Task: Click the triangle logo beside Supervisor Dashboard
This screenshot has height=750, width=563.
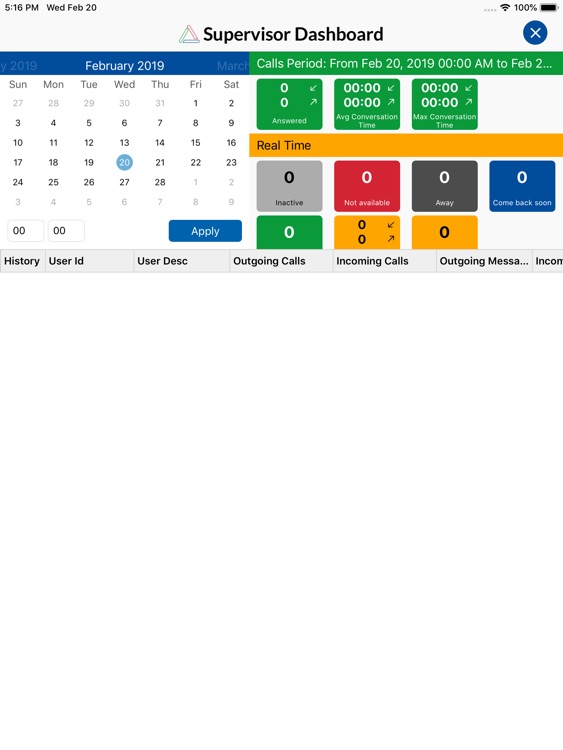Action: pyautogui.click(x=189, y=34)
